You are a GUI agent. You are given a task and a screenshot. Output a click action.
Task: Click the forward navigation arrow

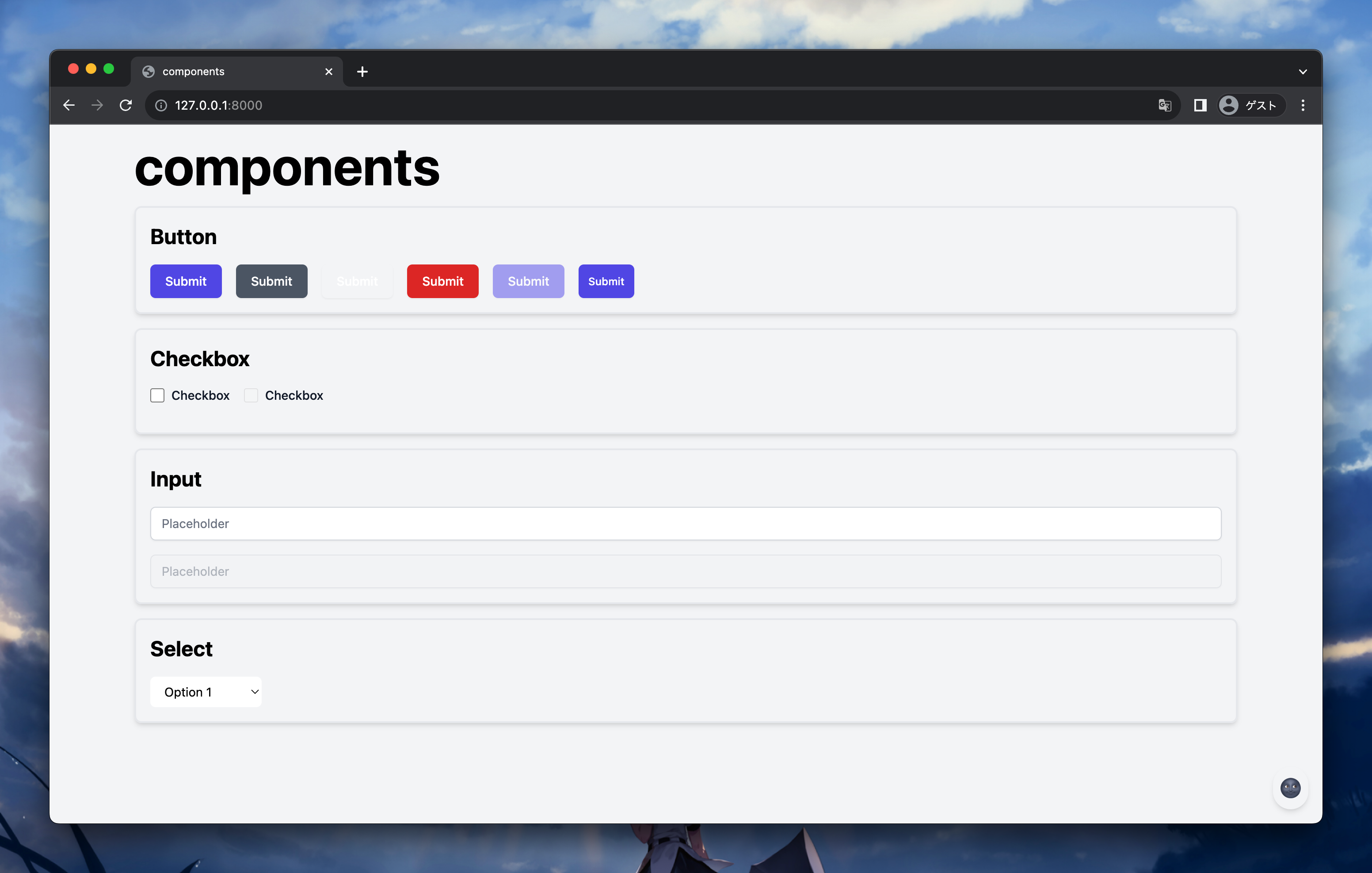click(x=97, y=105)
